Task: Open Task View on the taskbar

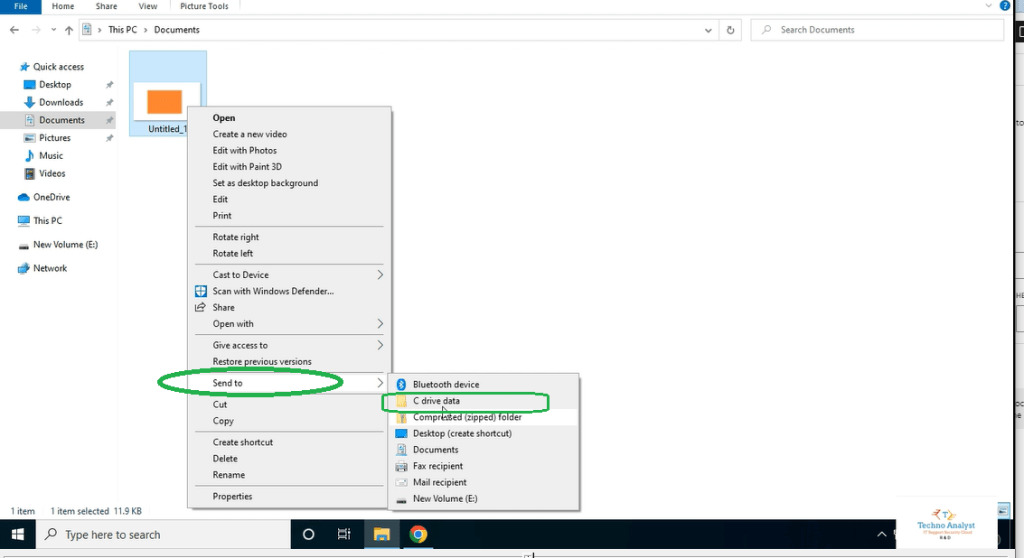Action: 344,534
